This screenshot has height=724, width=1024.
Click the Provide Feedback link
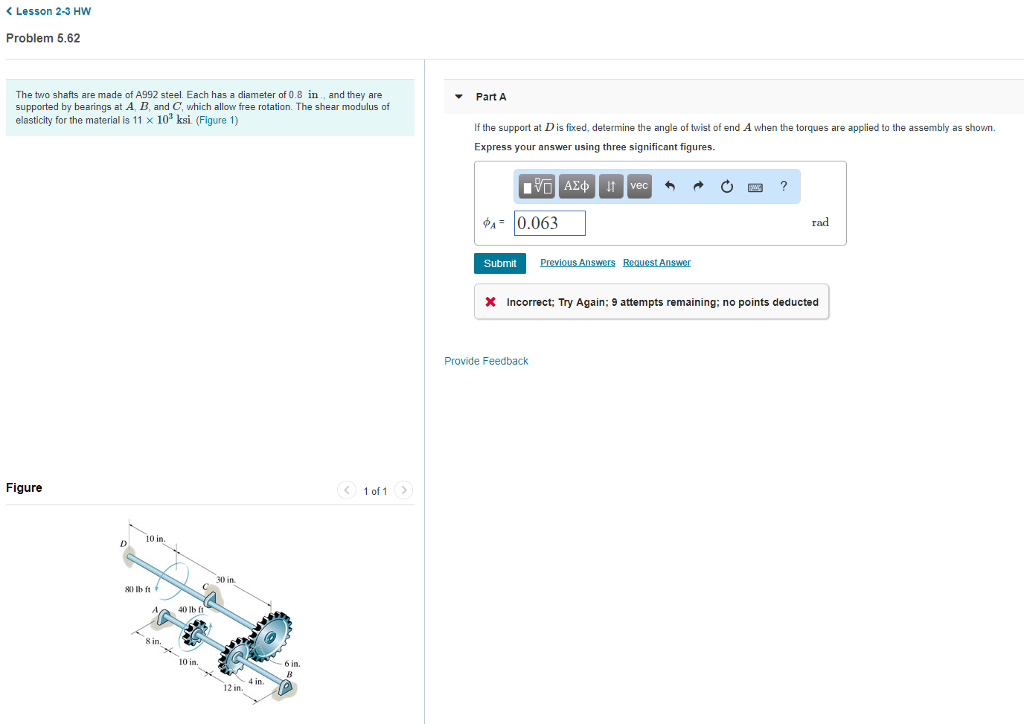[486, 361]
